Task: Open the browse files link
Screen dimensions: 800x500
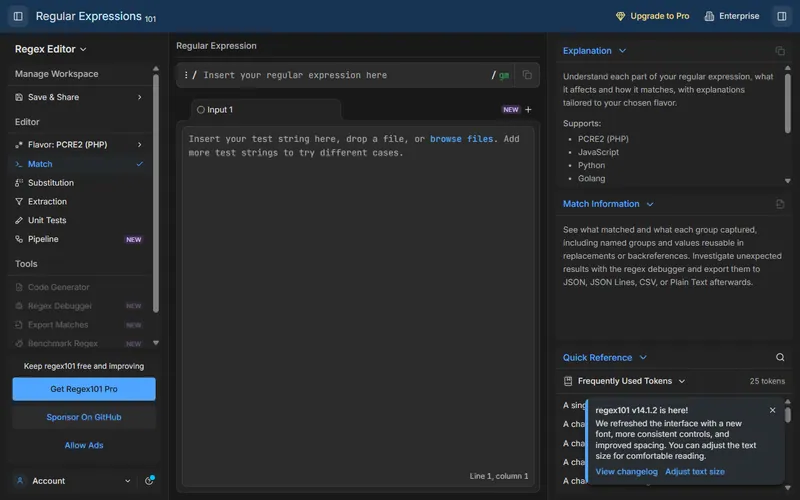Action: (461, 139)
